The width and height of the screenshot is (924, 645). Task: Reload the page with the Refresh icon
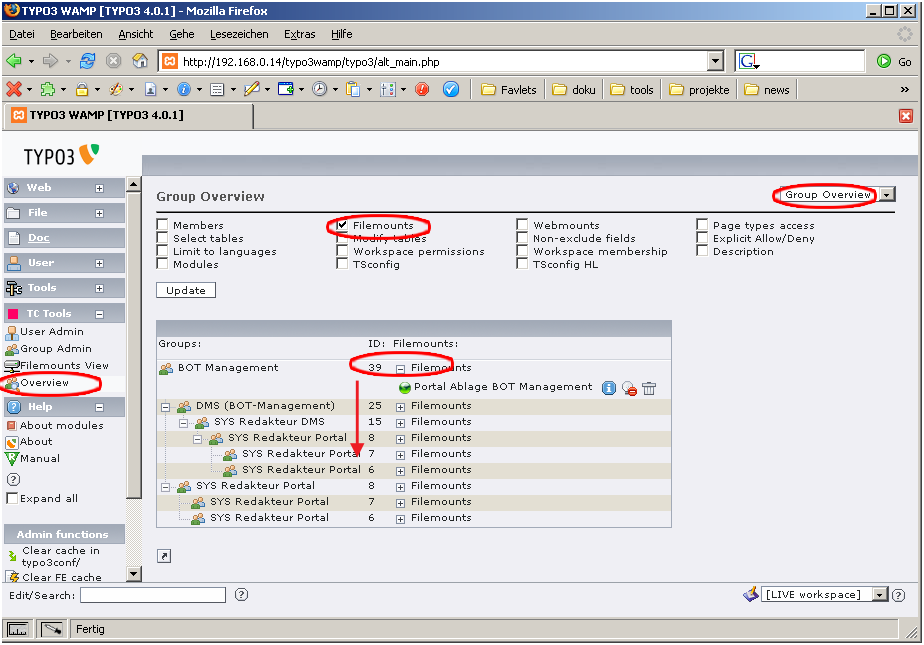tap(88, 61)
